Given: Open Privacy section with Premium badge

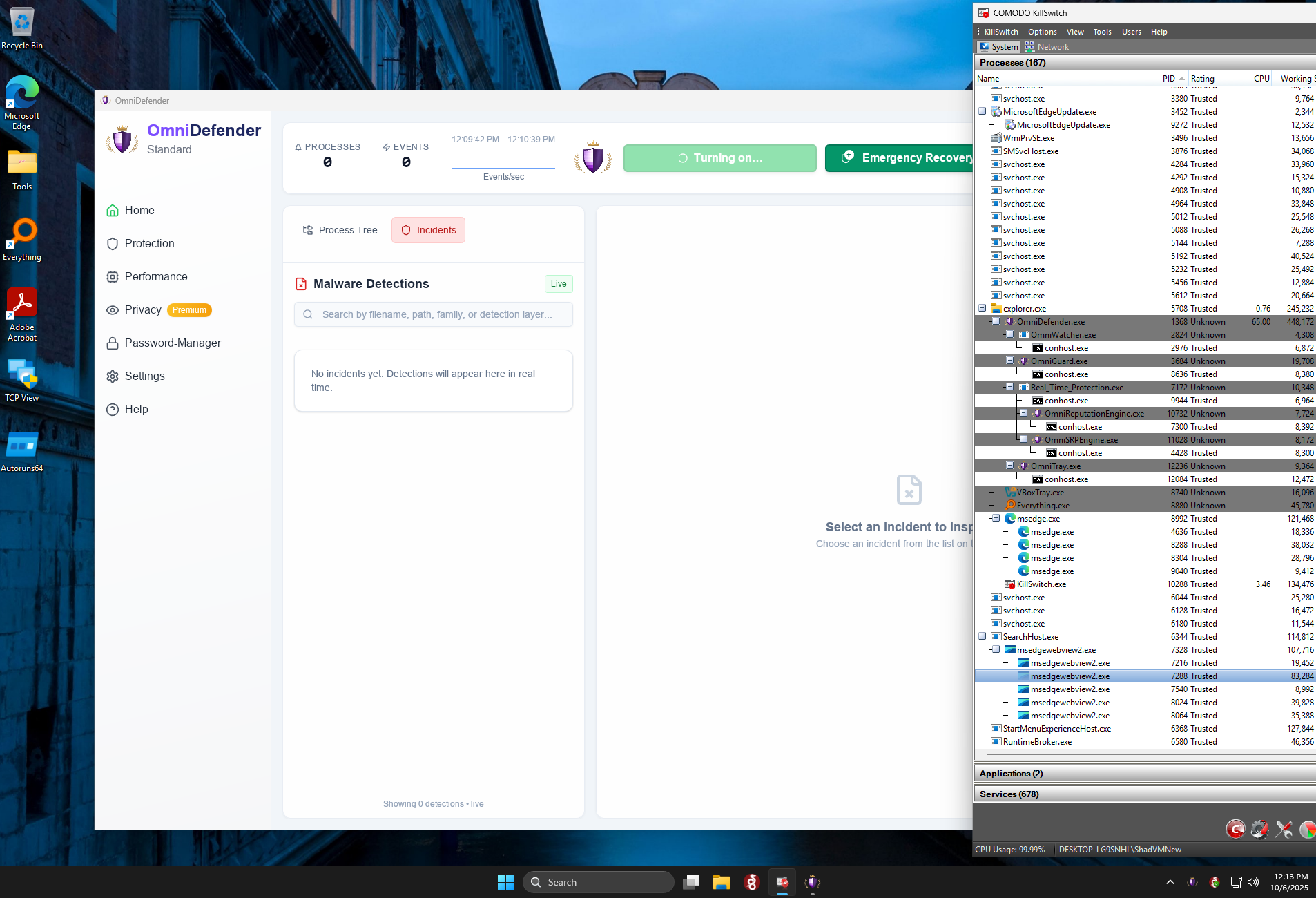Looking at the screenshot, I should click(159, 309).
